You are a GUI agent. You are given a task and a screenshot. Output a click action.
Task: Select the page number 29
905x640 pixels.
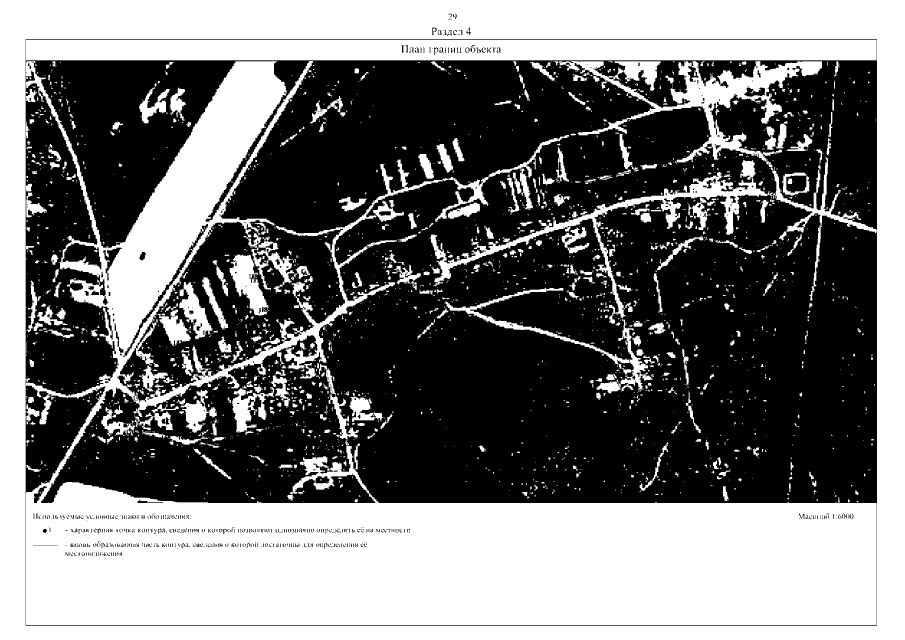click(x=452, y=18)
